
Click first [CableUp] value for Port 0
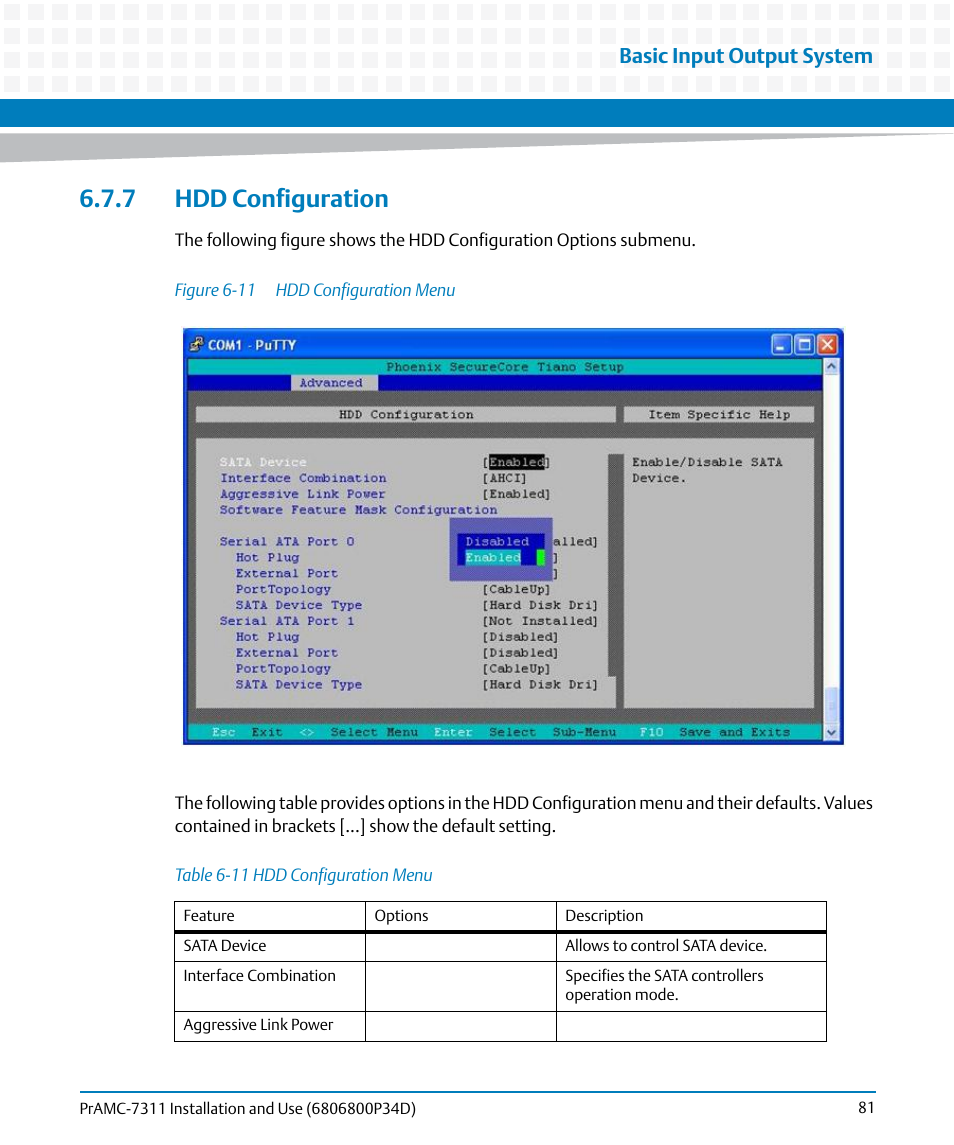[x=516, y=589]
